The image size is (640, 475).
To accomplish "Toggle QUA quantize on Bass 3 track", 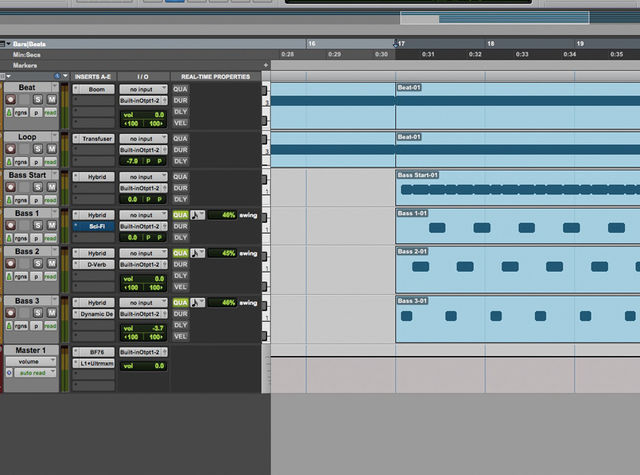I will (180, 302).
